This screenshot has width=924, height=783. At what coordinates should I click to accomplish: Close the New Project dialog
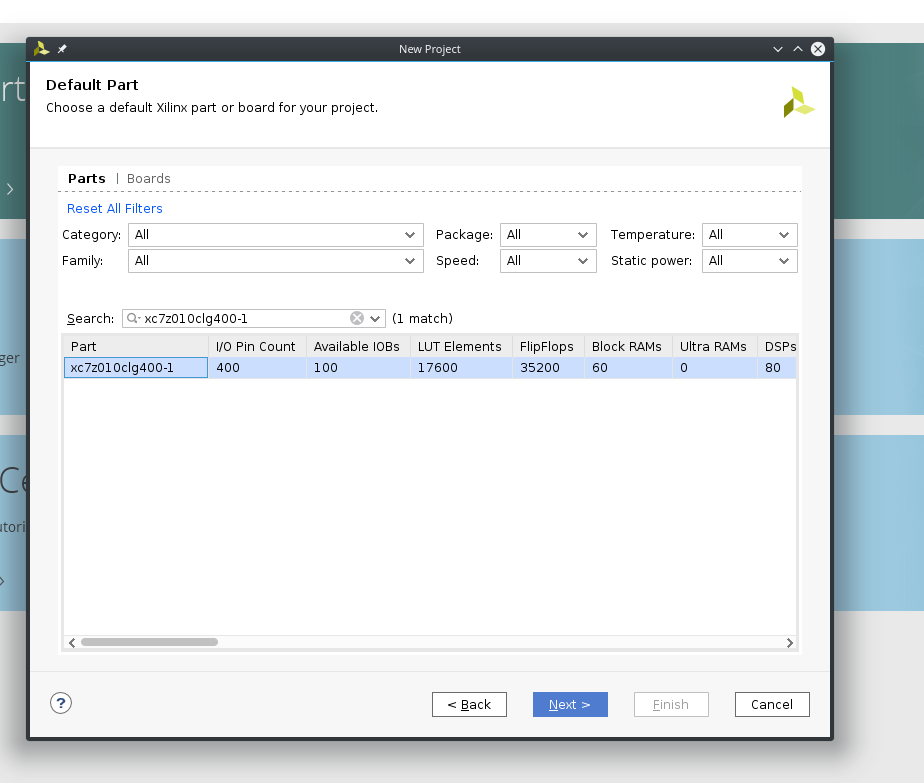point(818,49)
